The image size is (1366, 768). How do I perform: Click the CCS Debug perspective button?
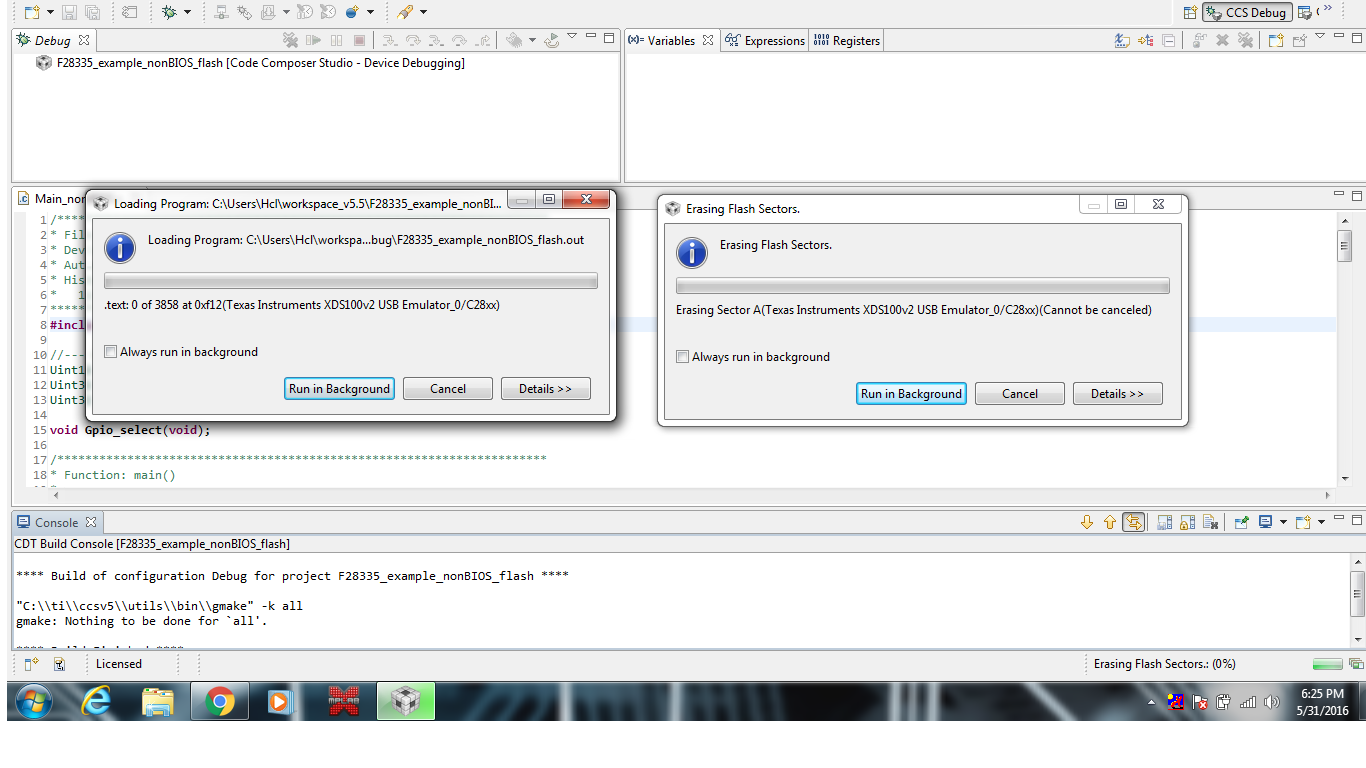(x=1247, y=13)
